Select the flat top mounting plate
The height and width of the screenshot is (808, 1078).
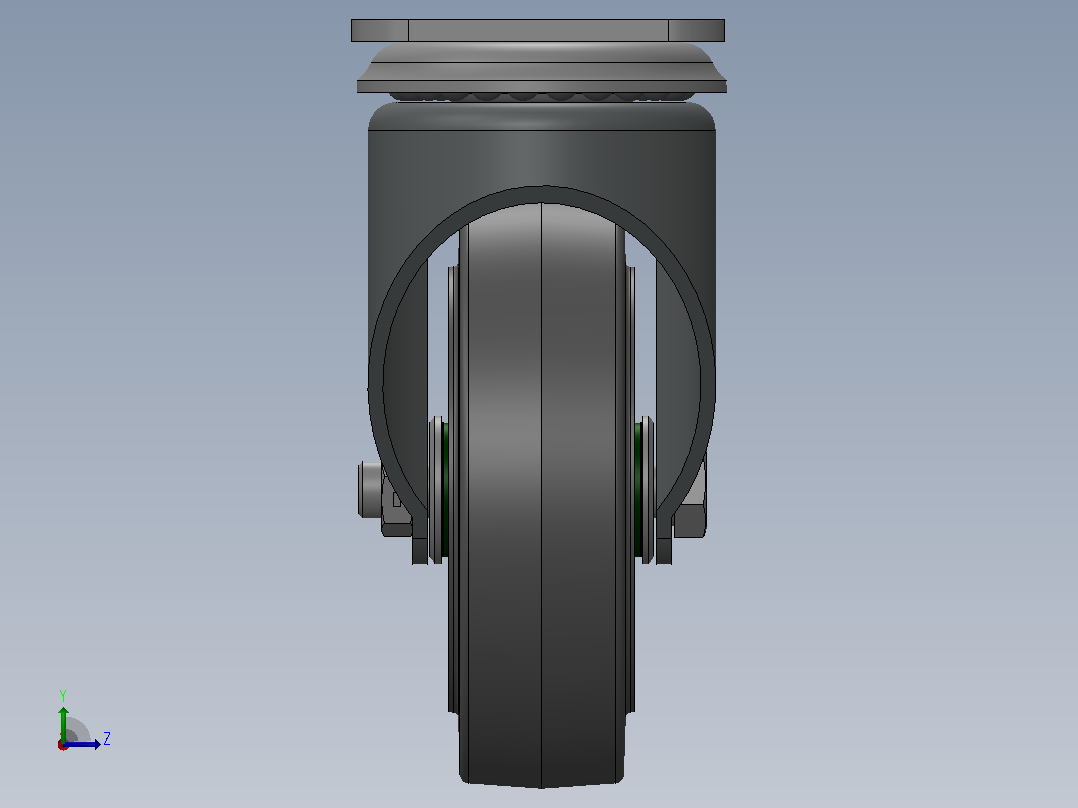[538, 30]
